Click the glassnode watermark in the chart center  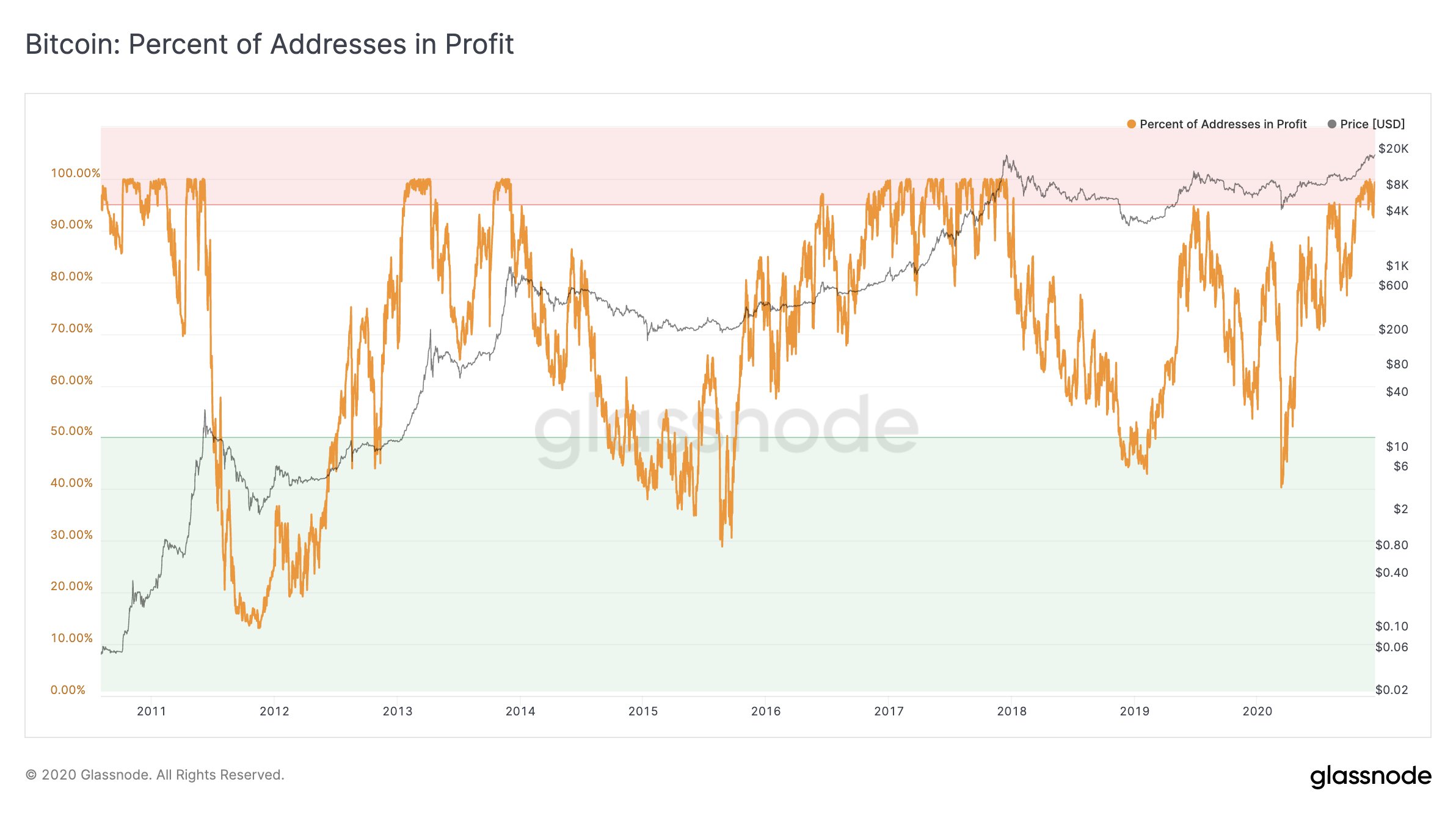tap(726, 428)
